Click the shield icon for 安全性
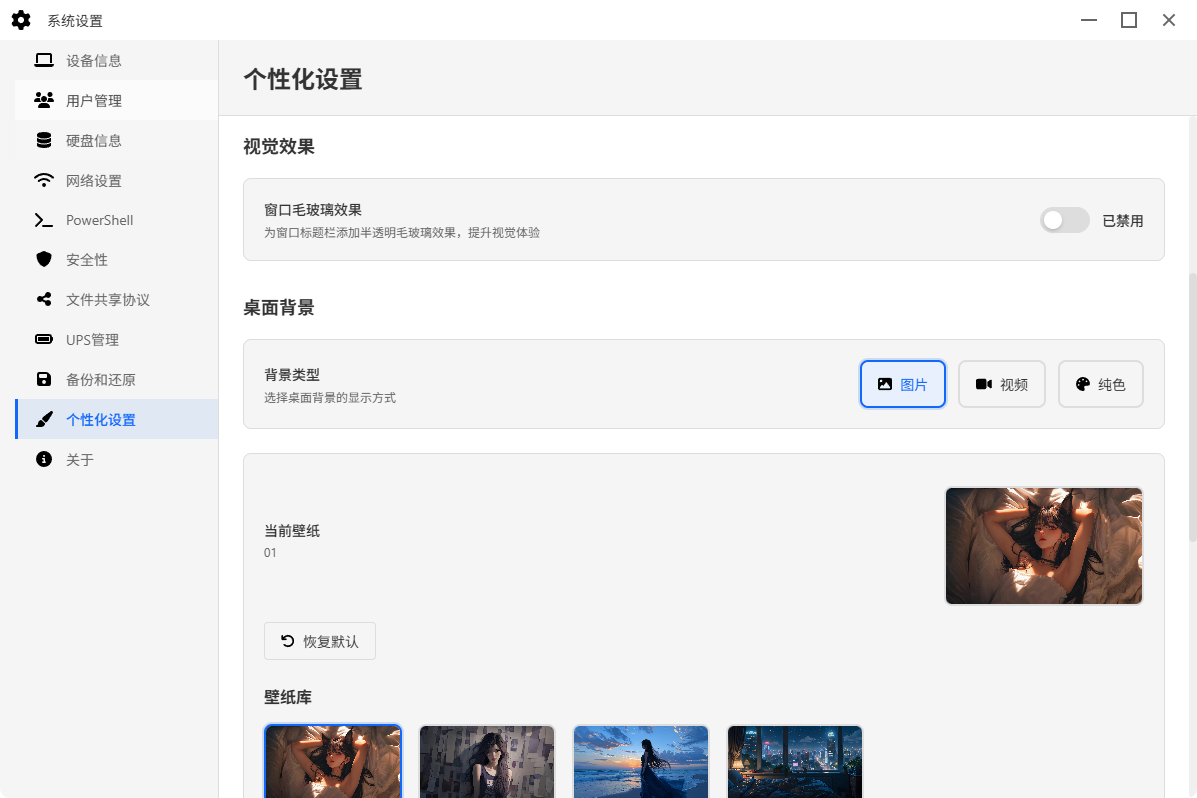Viewport: 1197px width, 798px height. tap(44, 260)
